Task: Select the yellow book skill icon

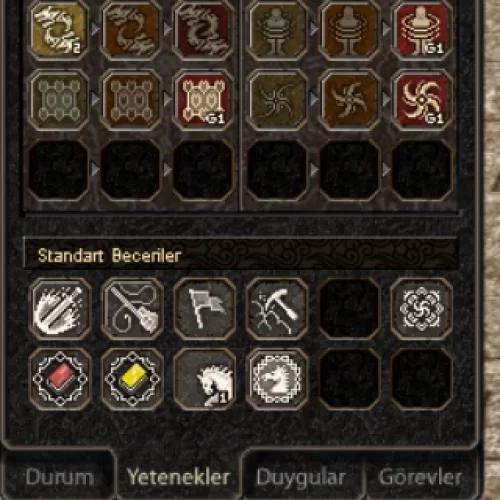Action: [132, 379]
